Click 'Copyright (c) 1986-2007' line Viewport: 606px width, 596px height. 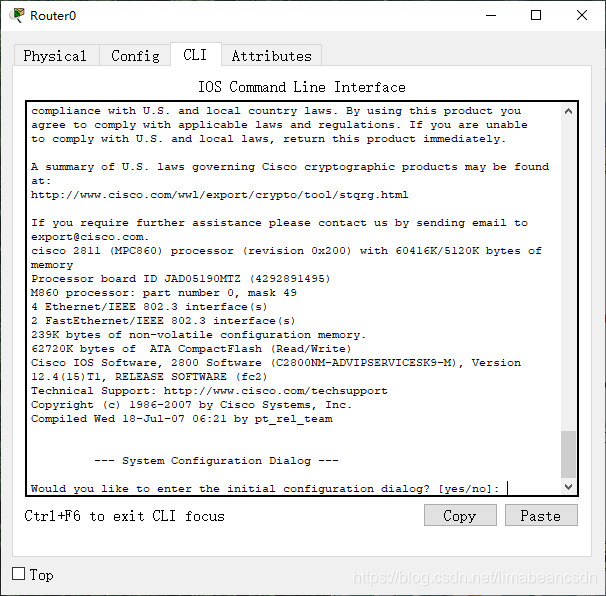(x=192, y=405)
